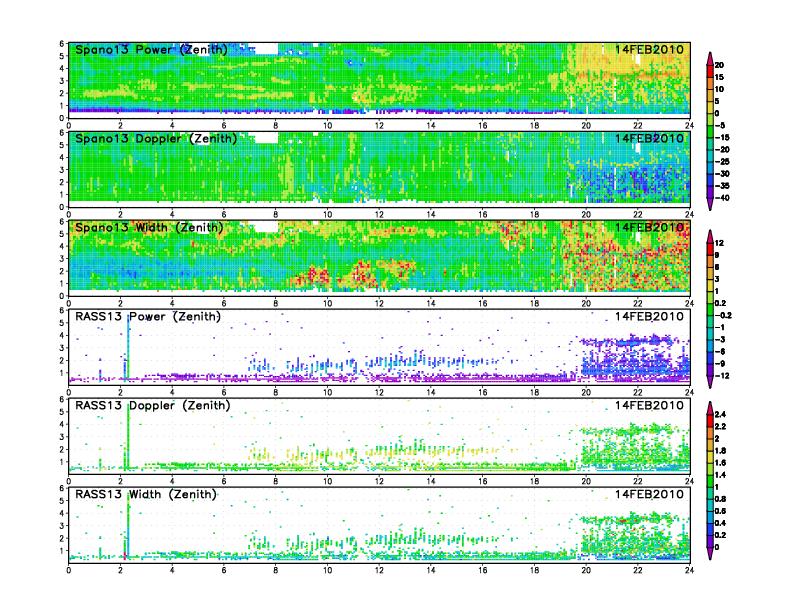The width and height of the screenshot is (792, 612).
Task: Click the "-40" label on the top colorbar
Action: click(x=733, y=196)
